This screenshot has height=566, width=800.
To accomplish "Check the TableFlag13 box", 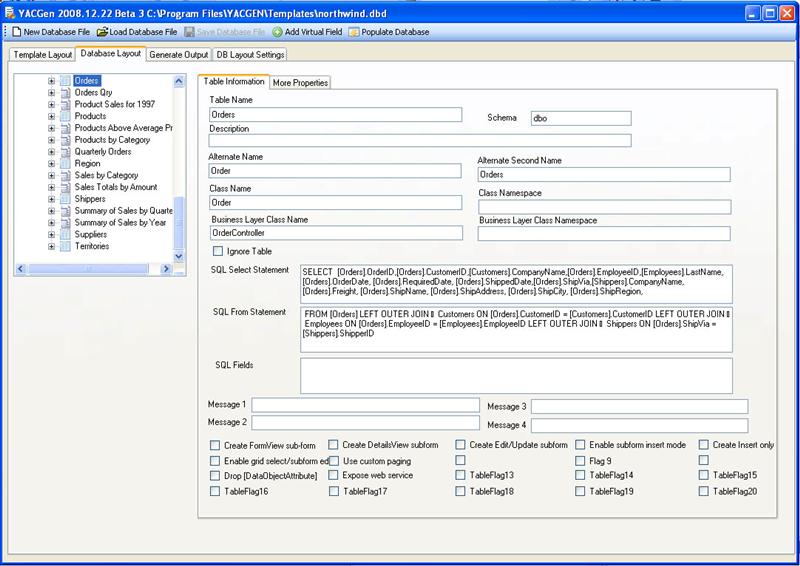I will coord(460,475).
